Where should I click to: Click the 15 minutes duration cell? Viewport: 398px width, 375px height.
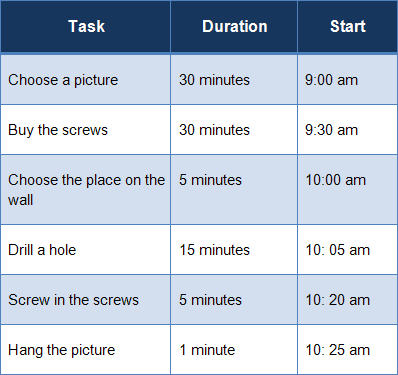(234, 250)
